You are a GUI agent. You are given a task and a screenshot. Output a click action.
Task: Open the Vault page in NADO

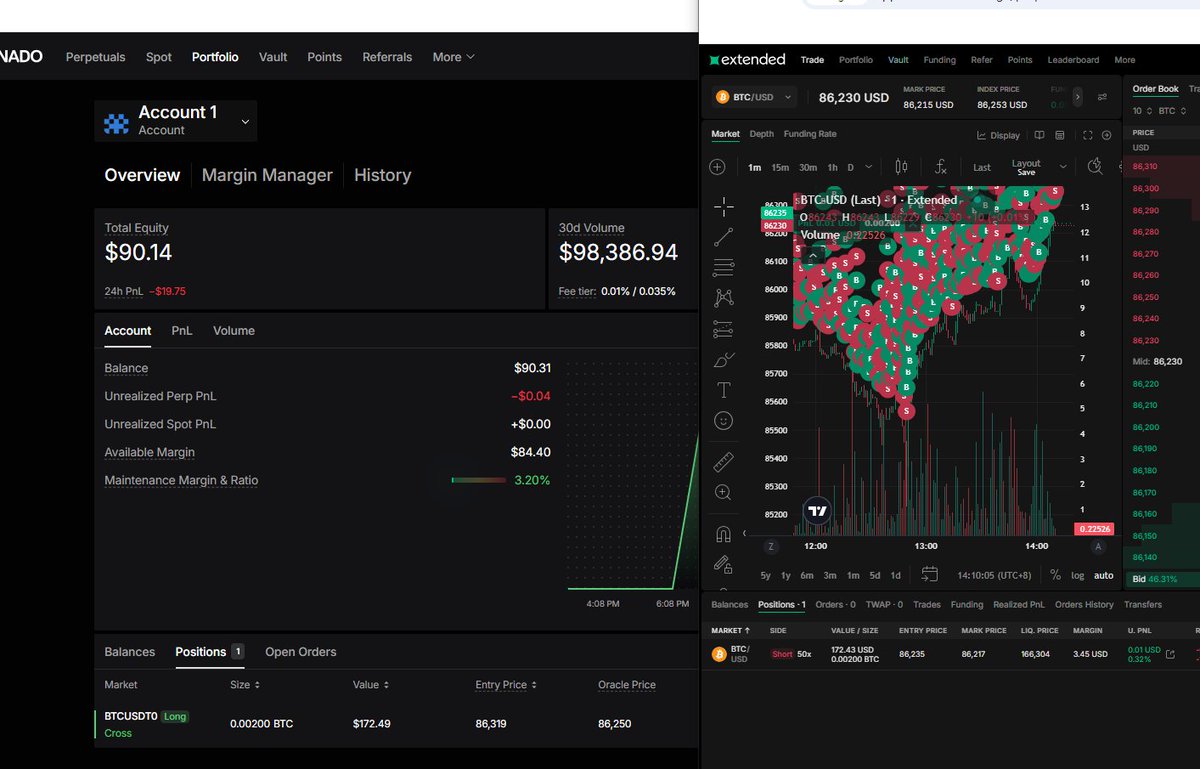(x=273, y=57)
